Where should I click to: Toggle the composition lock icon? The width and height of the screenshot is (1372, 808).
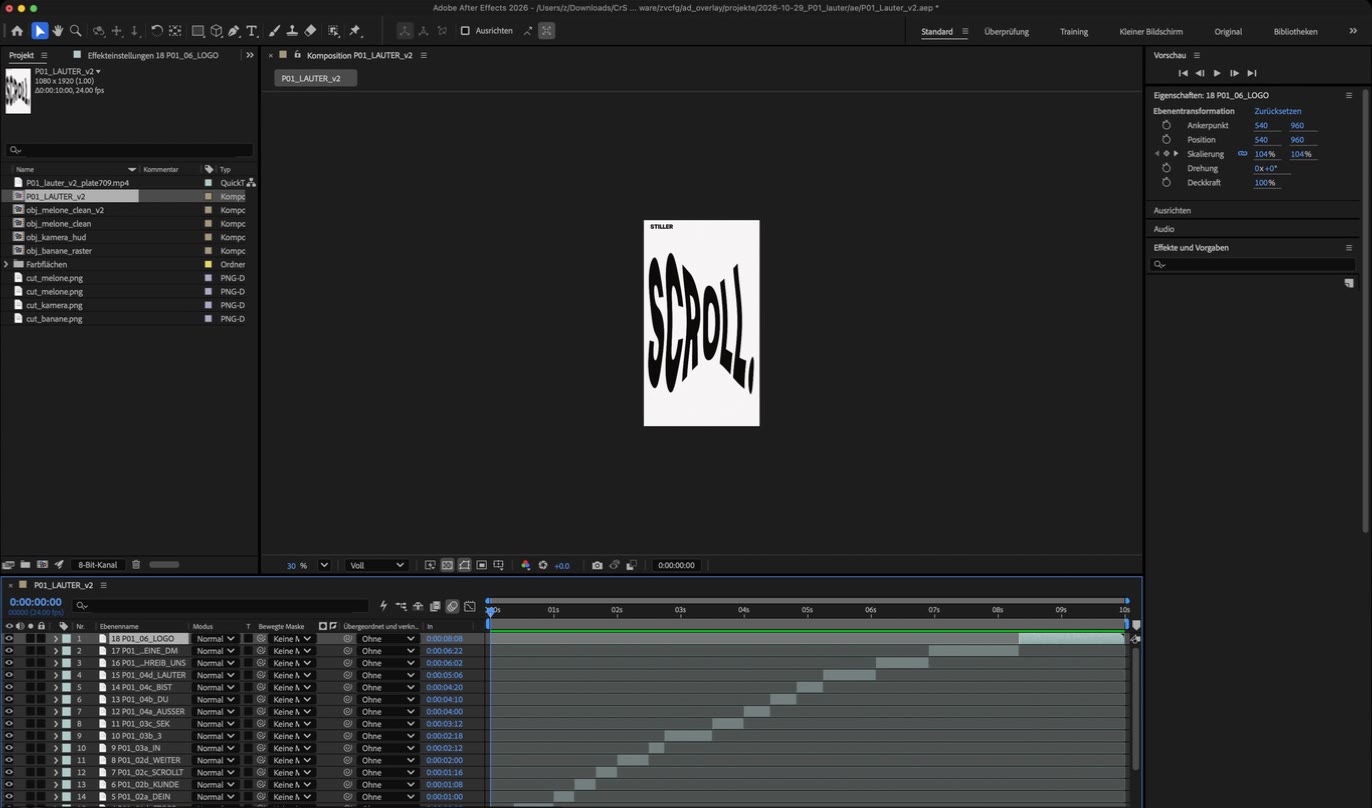(x=297, y=55)
